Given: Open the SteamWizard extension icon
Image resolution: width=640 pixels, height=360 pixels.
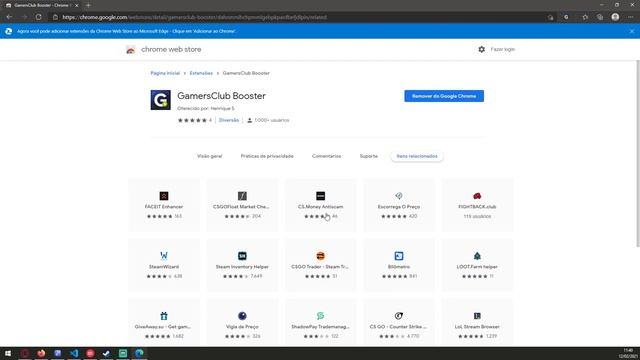Looking at the screenshot, I should coord(164,256).
